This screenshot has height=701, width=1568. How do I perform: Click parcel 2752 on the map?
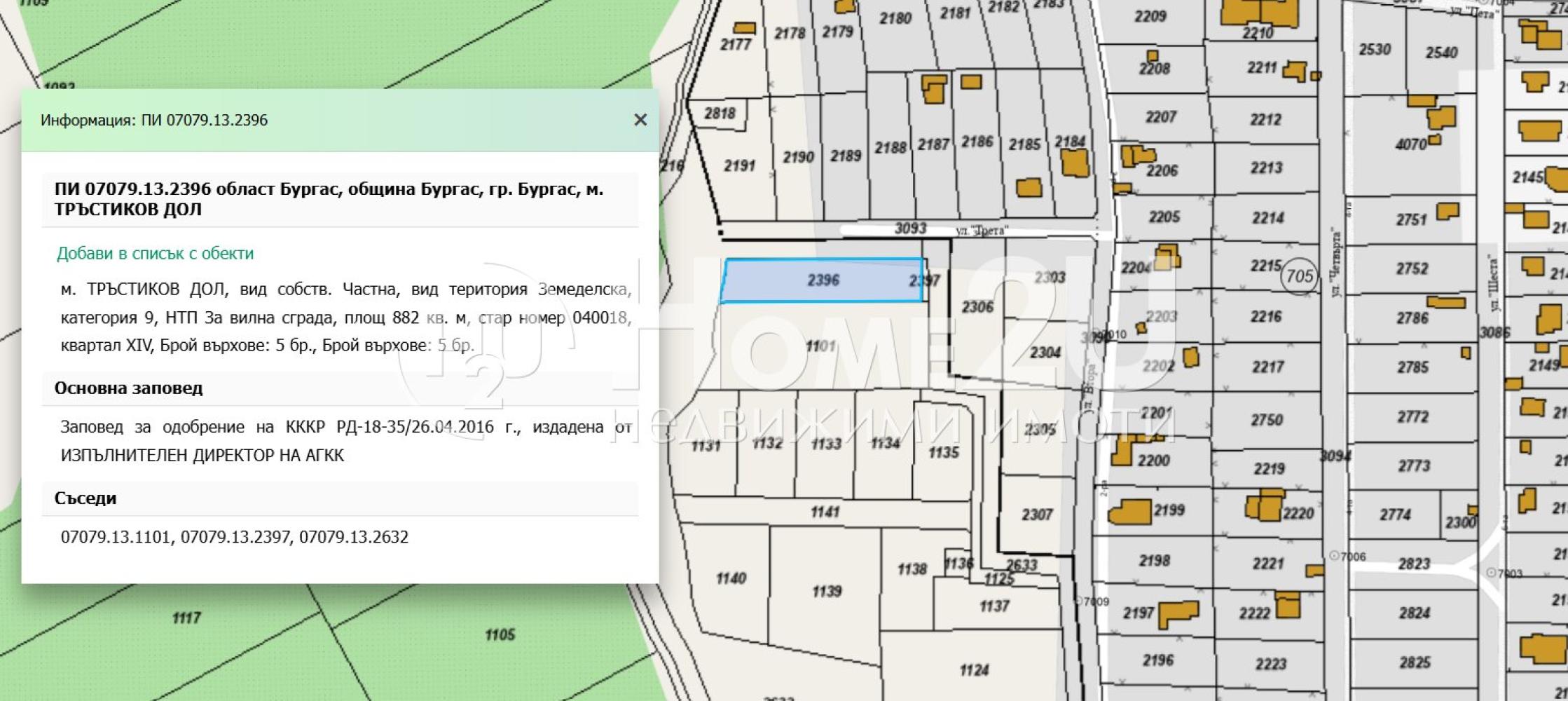point(1411,269)
